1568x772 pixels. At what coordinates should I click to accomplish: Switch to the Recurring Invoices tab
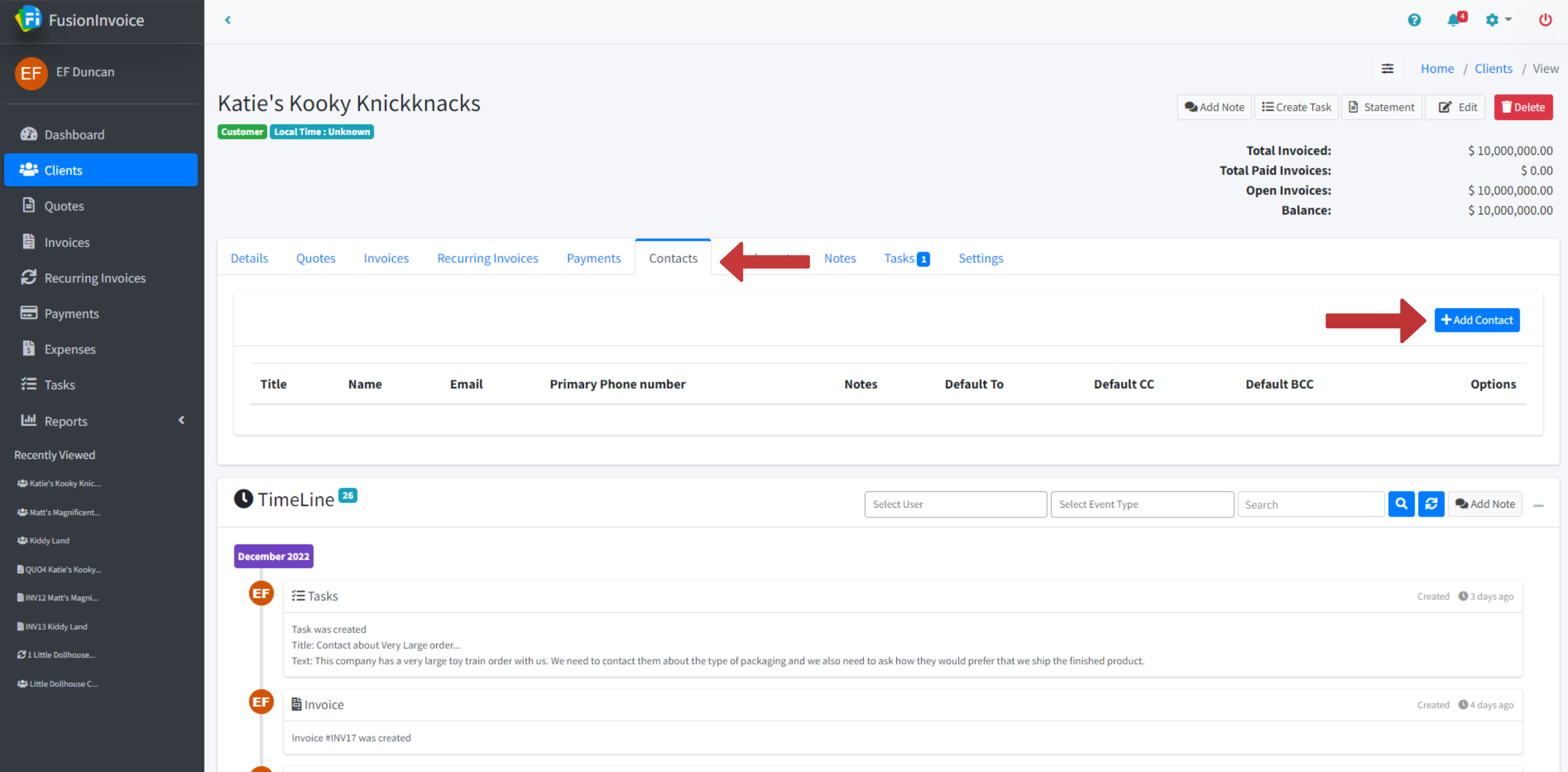point(488,258)
